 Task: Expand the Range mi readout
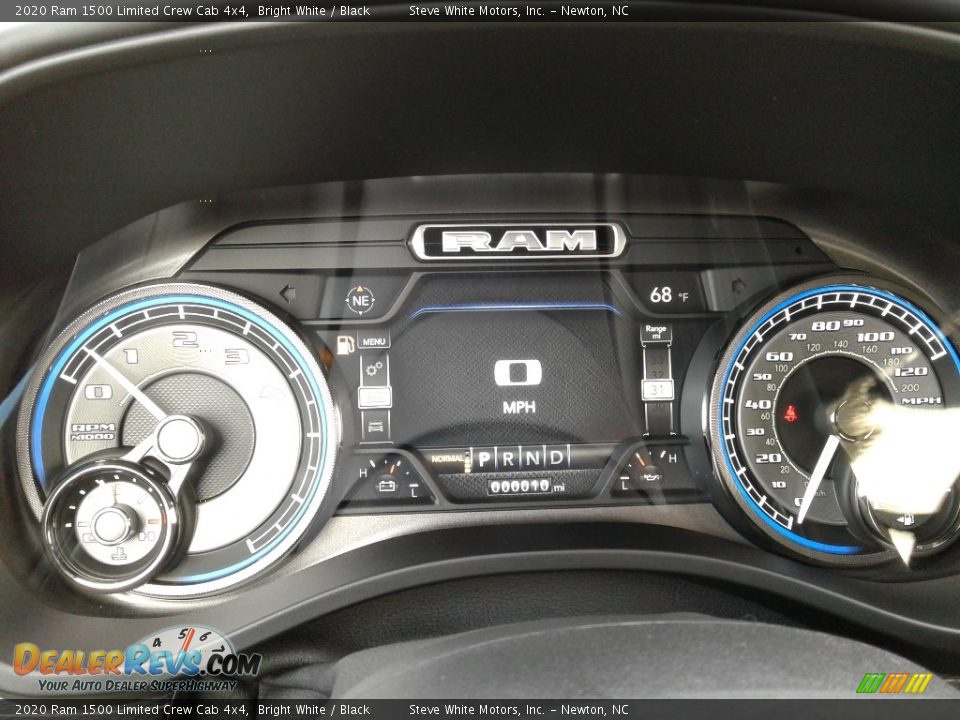pyautogui.click(x=657, y=331)
